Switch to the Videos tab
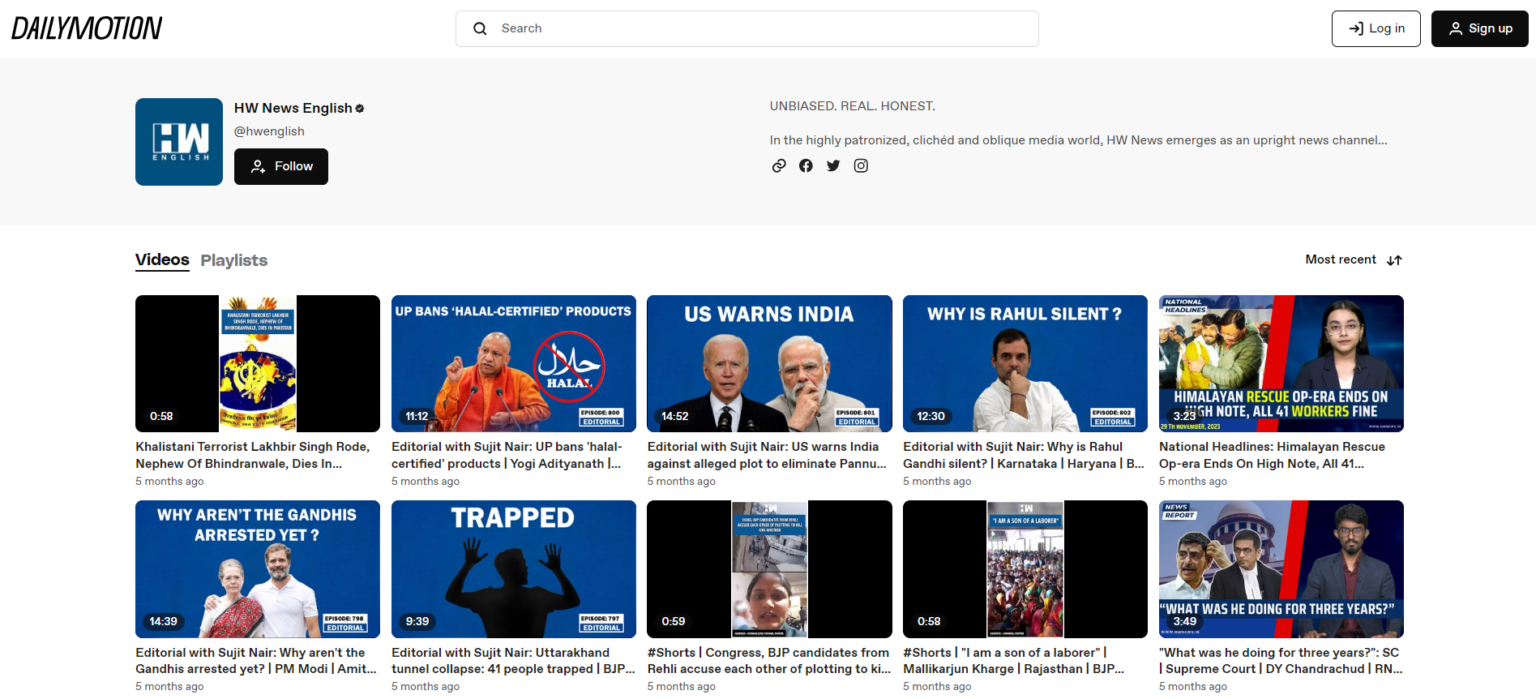This screenshot has height=699, width=1536. pos(162,260)
